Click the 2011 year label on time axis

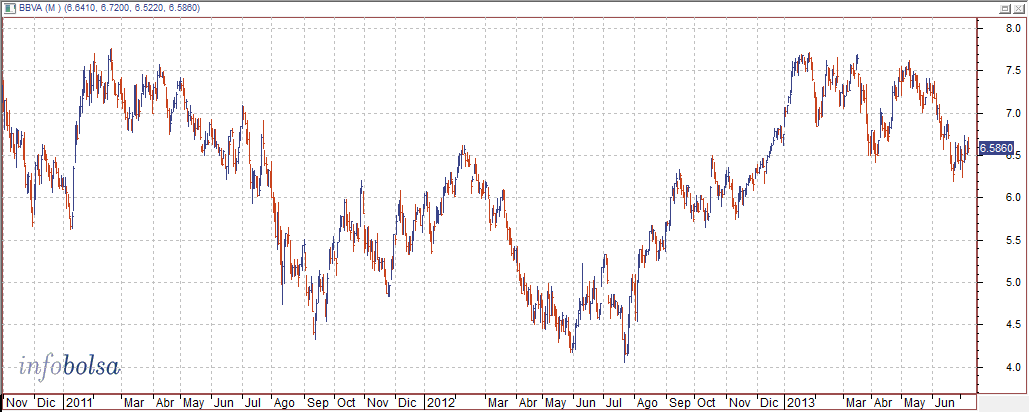tap(78, 402)
